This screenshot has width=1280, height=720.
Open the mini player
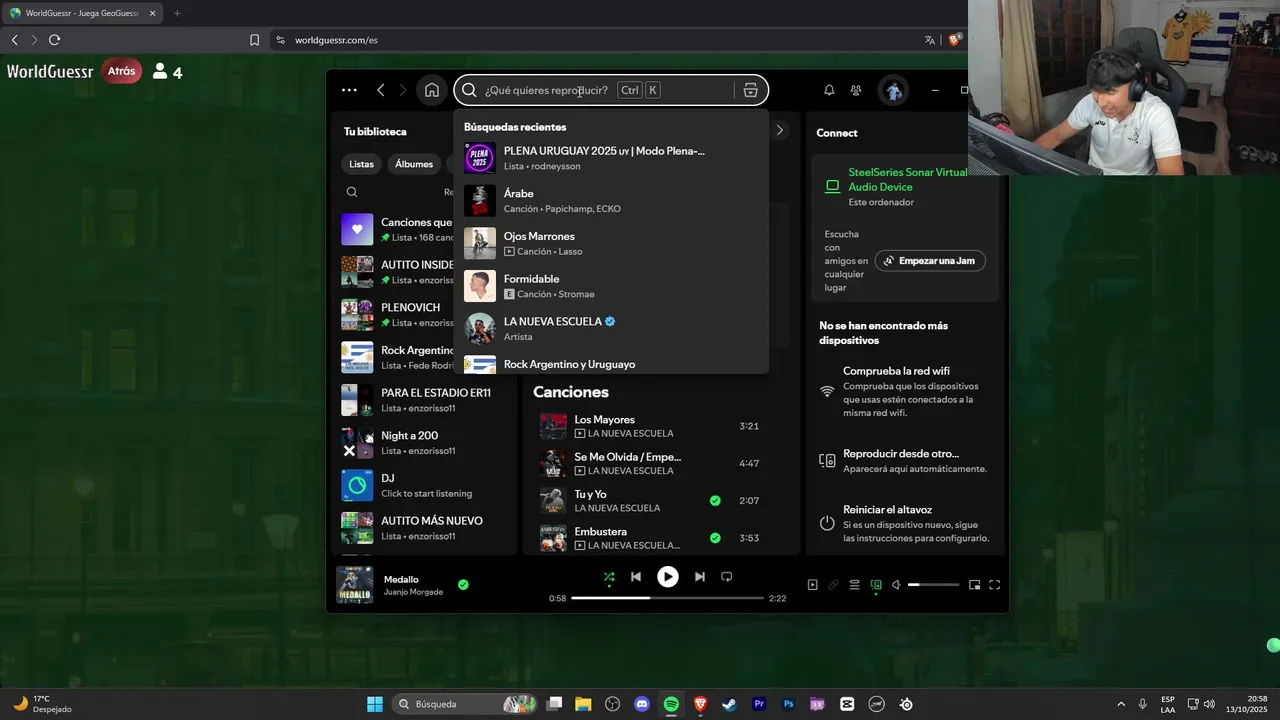coord(975,585)
